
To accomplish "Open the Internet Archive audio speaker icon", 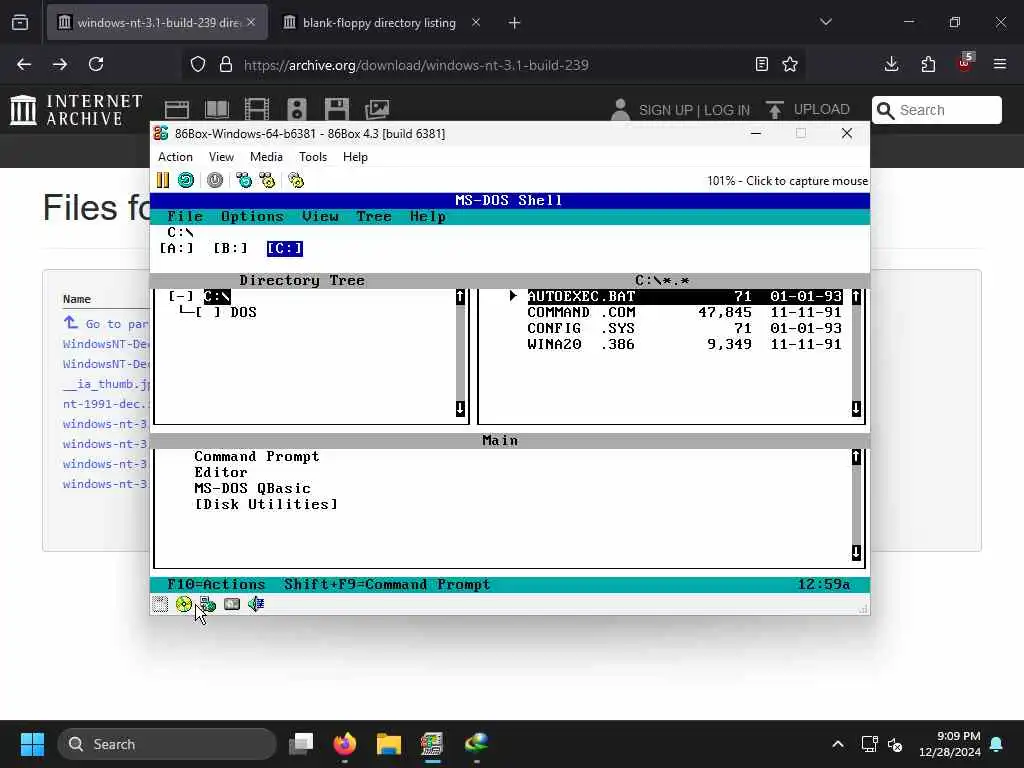I will 296,110.
